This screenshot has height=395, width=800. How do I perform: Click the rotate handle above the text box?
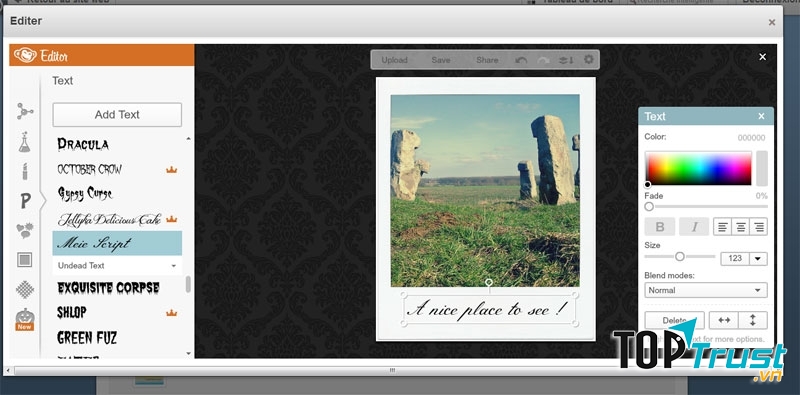click(x=489, y=282)
